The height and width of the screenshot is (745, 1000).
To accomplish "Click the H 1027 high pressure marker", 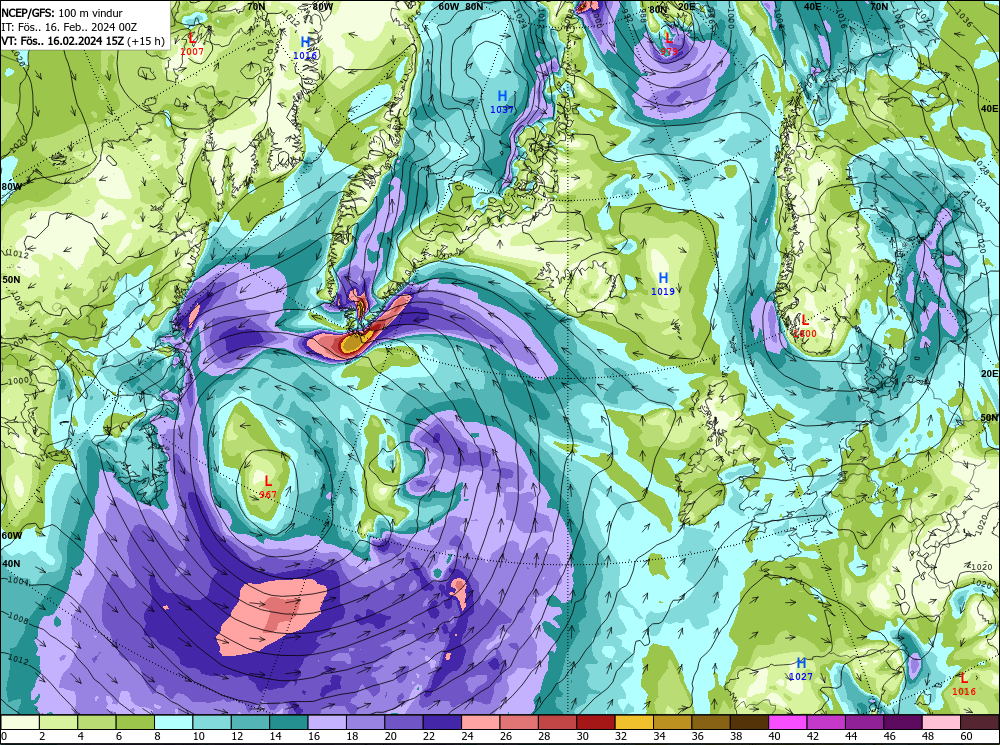I will point(800,669).
